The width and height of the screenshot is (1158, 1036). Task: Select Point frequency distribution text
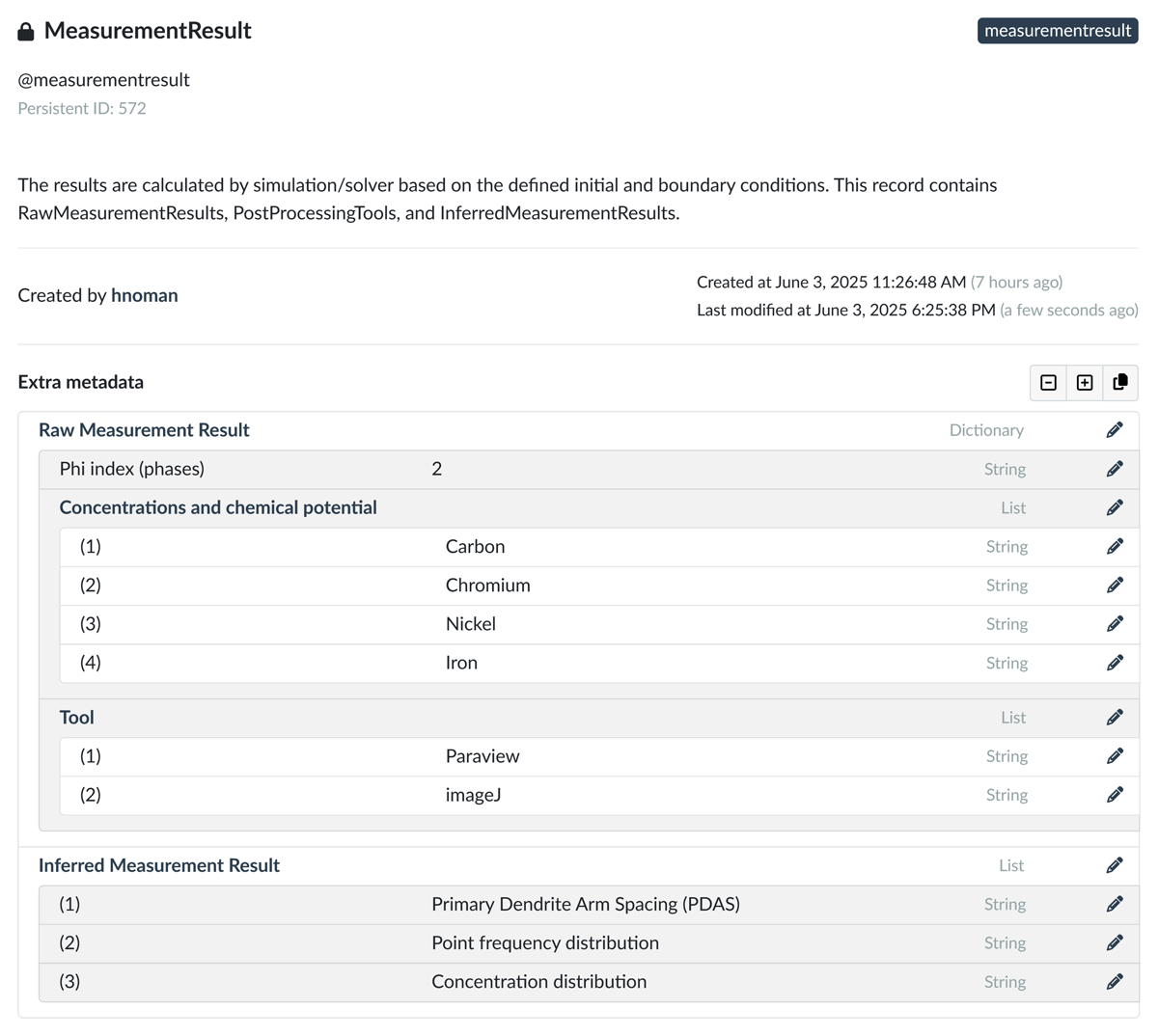coord(545,942)
